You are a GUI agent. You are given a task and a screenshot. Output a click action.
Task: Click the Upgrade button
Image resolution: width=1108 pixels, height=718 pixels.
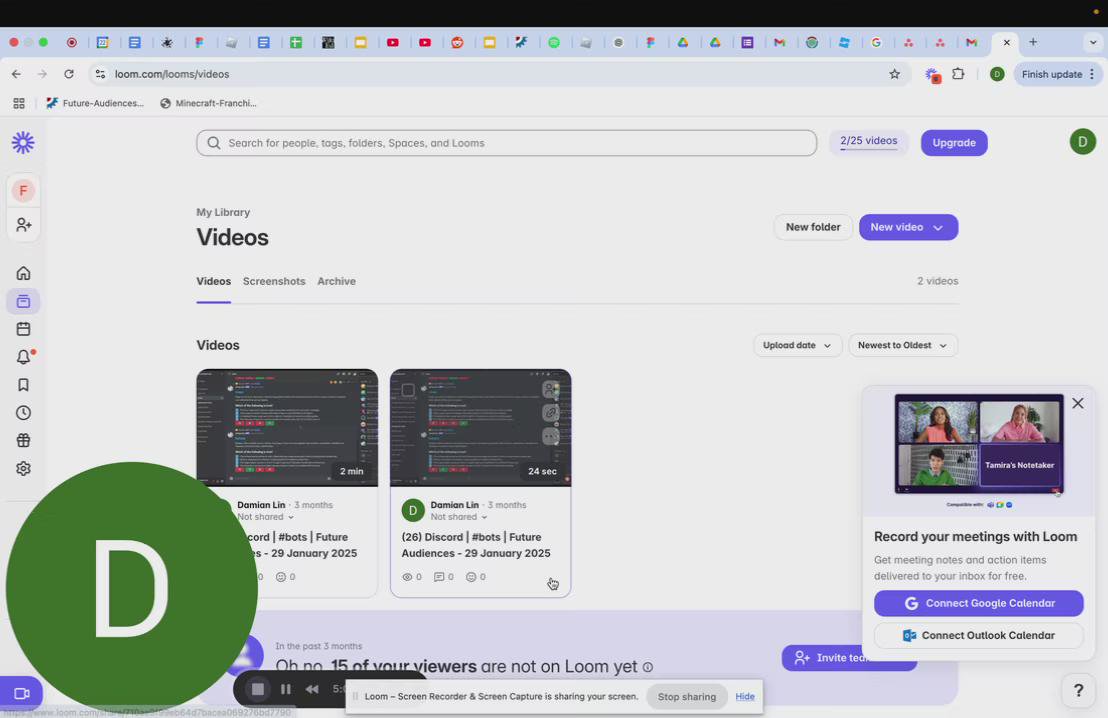954,143
